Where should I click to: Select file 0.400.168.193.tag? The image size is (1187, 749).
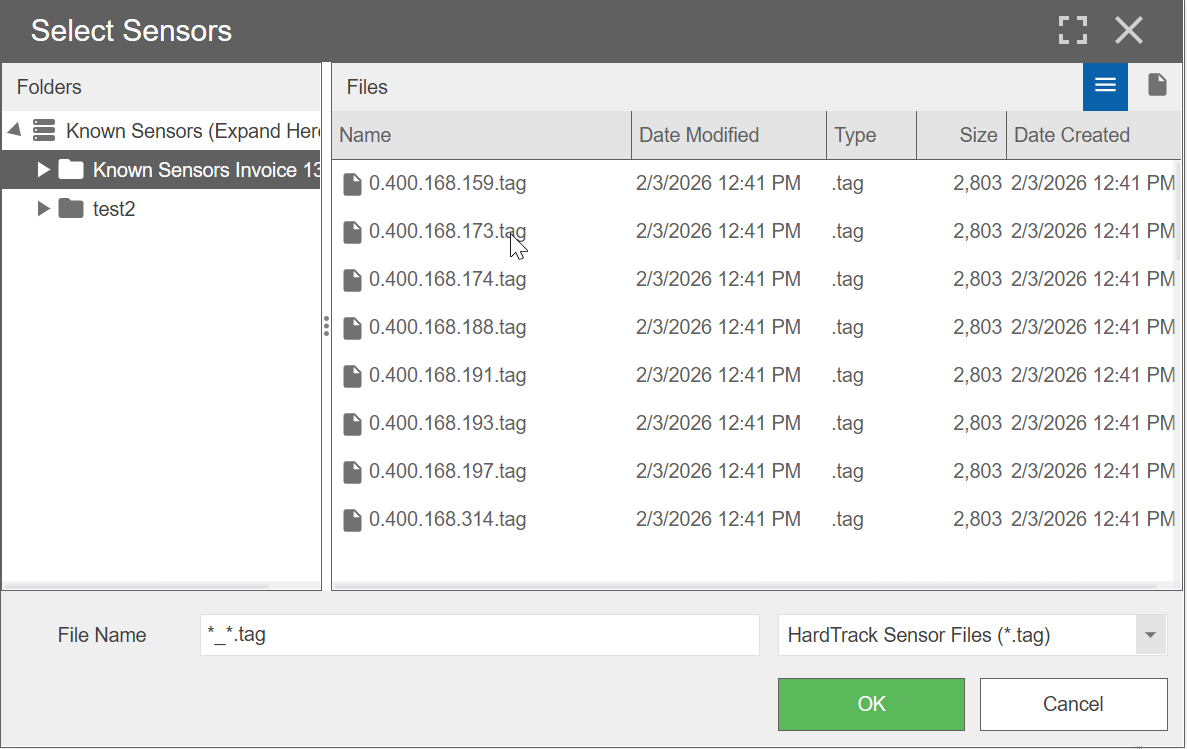447,423
